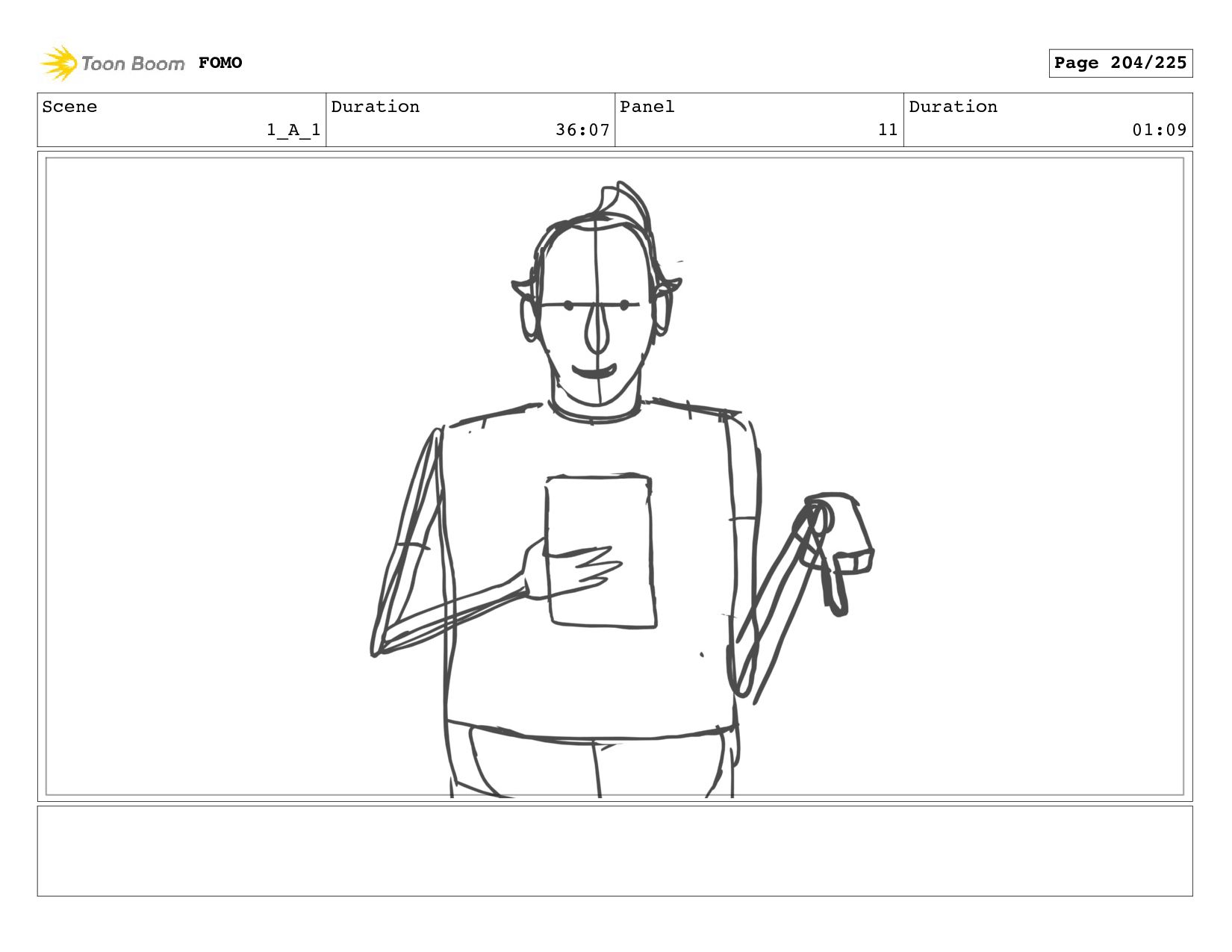Click the FOMO project title
This screenshot has width=1232, height=952.
220,63
